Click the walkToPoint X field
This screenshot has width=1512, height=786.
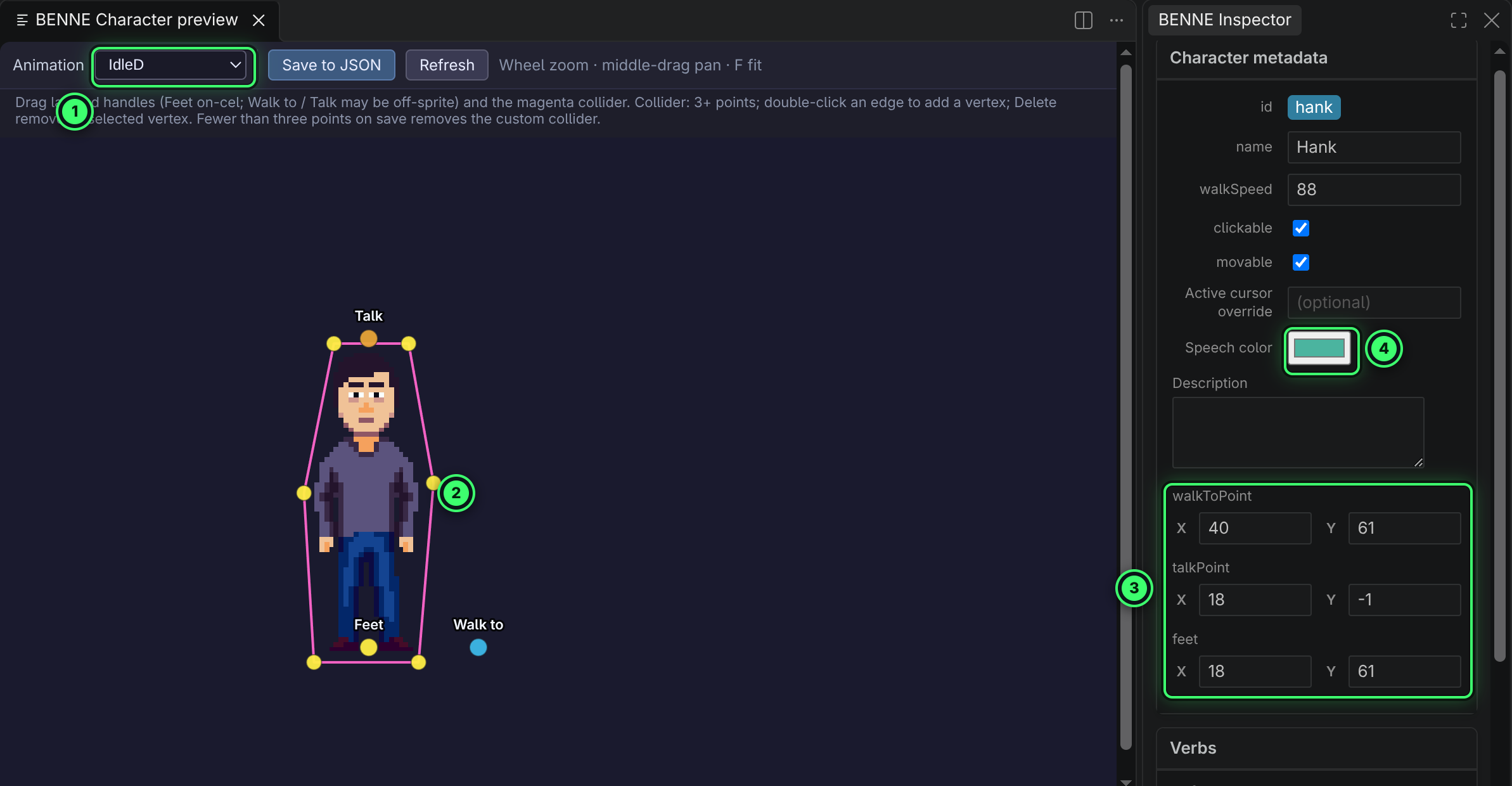[1255, 528]
